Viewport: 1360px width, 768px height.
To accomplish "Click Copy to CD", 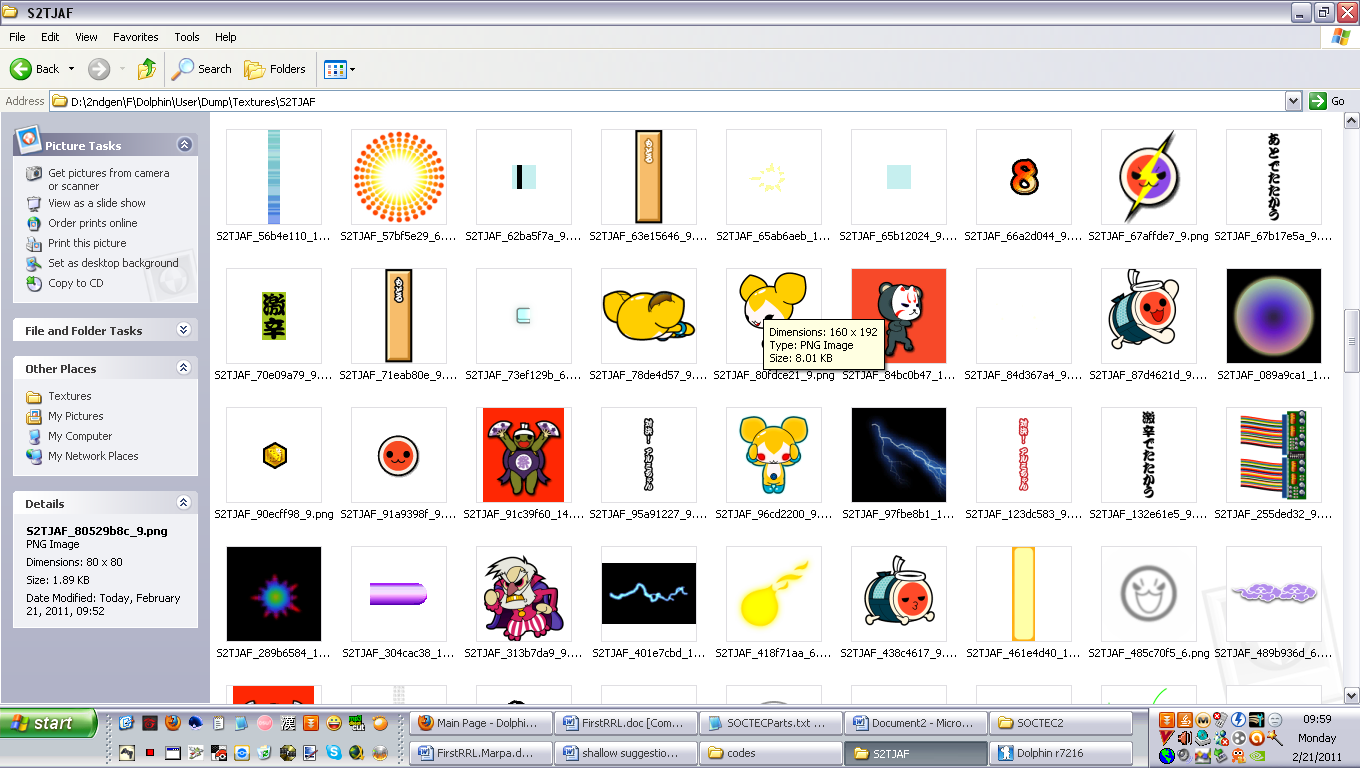I will coord(75,283).
